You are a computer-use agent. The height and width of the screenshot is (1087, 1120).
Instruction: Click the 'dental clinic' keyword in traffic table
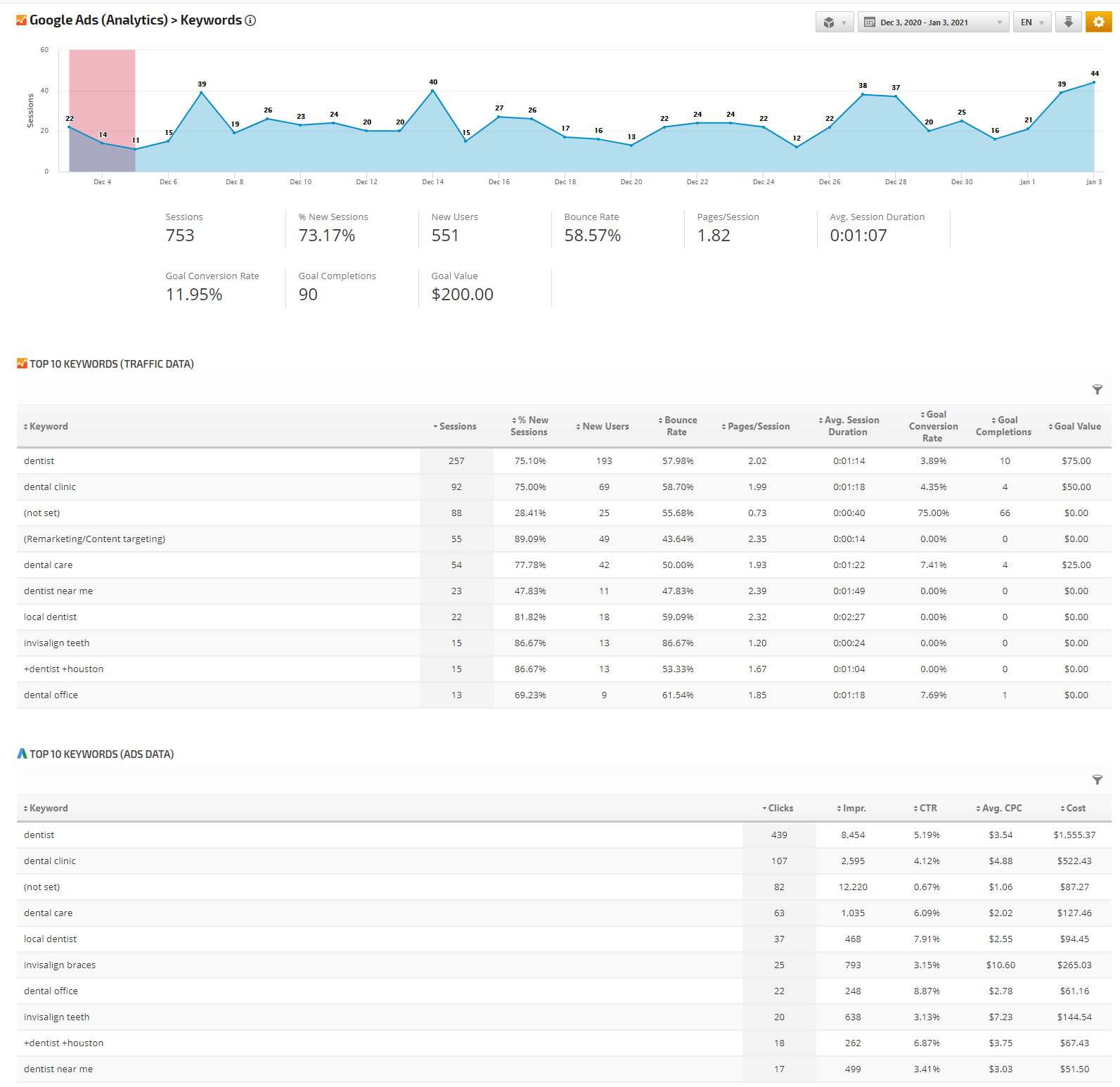click(50, 487)
